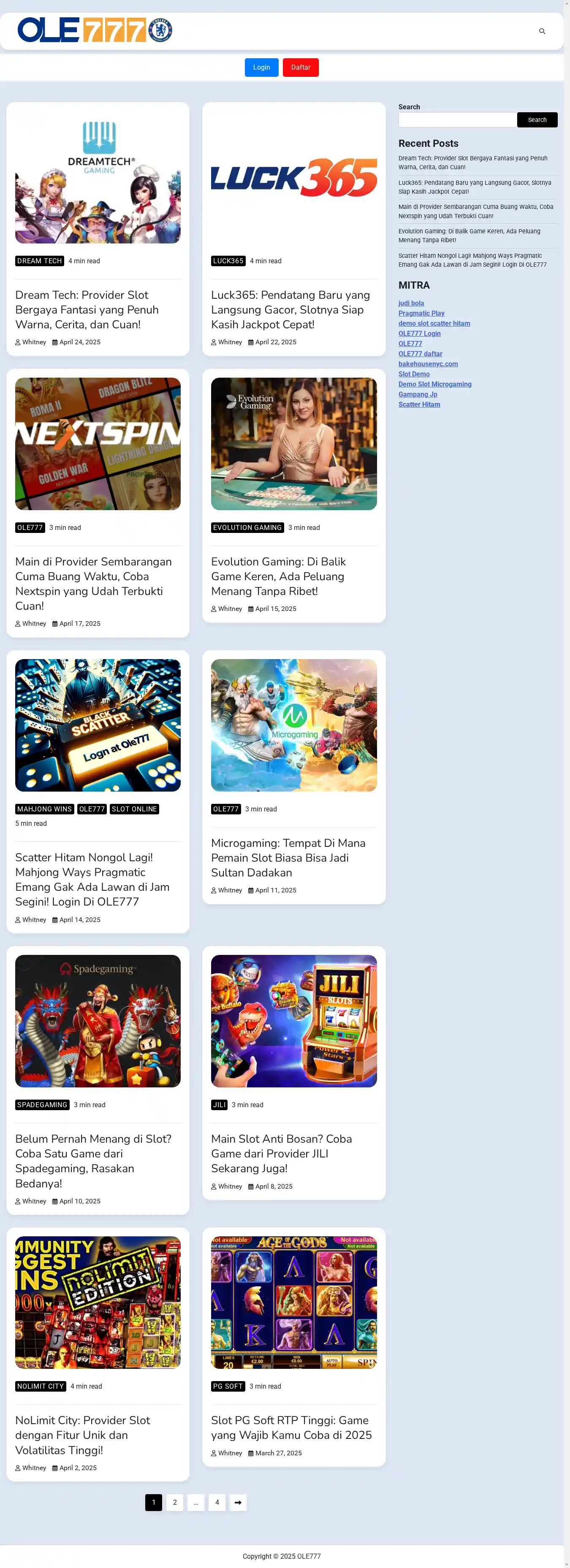This screenshot has height=1568, width=570.
Task: Open the Luck365 logo thumbnail
Action: point(294,177)
